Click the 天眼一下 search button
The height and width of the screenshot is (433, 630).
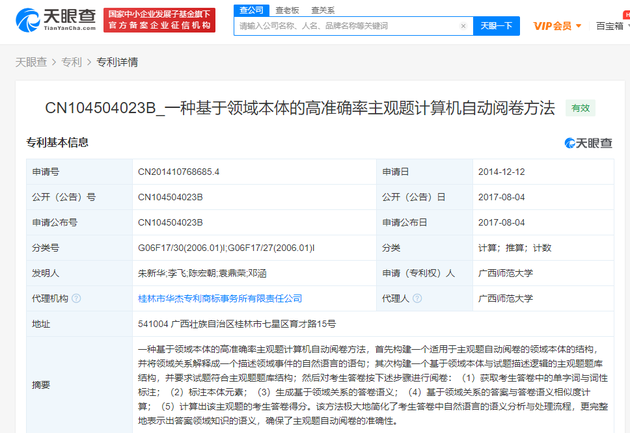point(496,26)
